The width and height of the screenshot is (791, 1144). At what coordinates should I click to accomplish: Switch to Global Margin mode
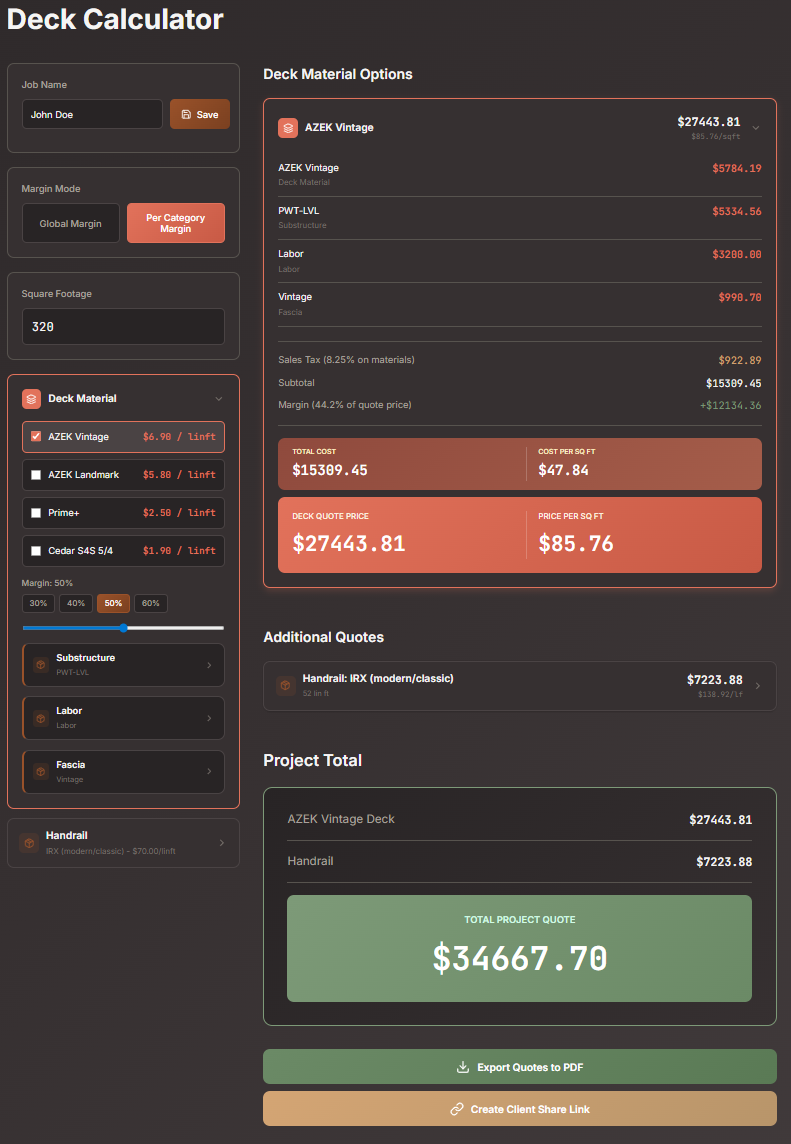(71, 223)
